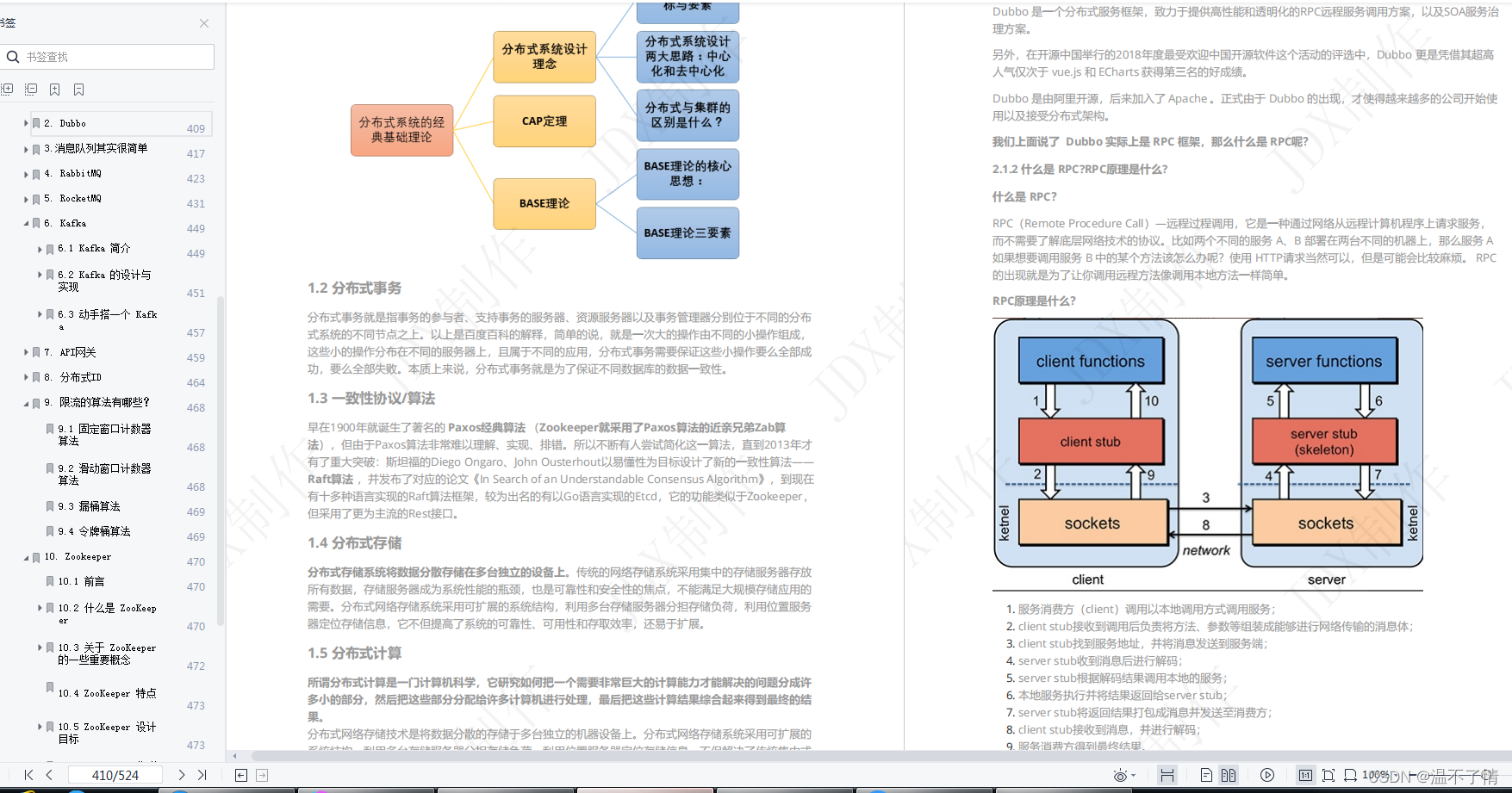The width and height of the screenshot is (1512, 793).
Task: Click the bookmarks panel vertical scrollbar
Action: [221, 461]
